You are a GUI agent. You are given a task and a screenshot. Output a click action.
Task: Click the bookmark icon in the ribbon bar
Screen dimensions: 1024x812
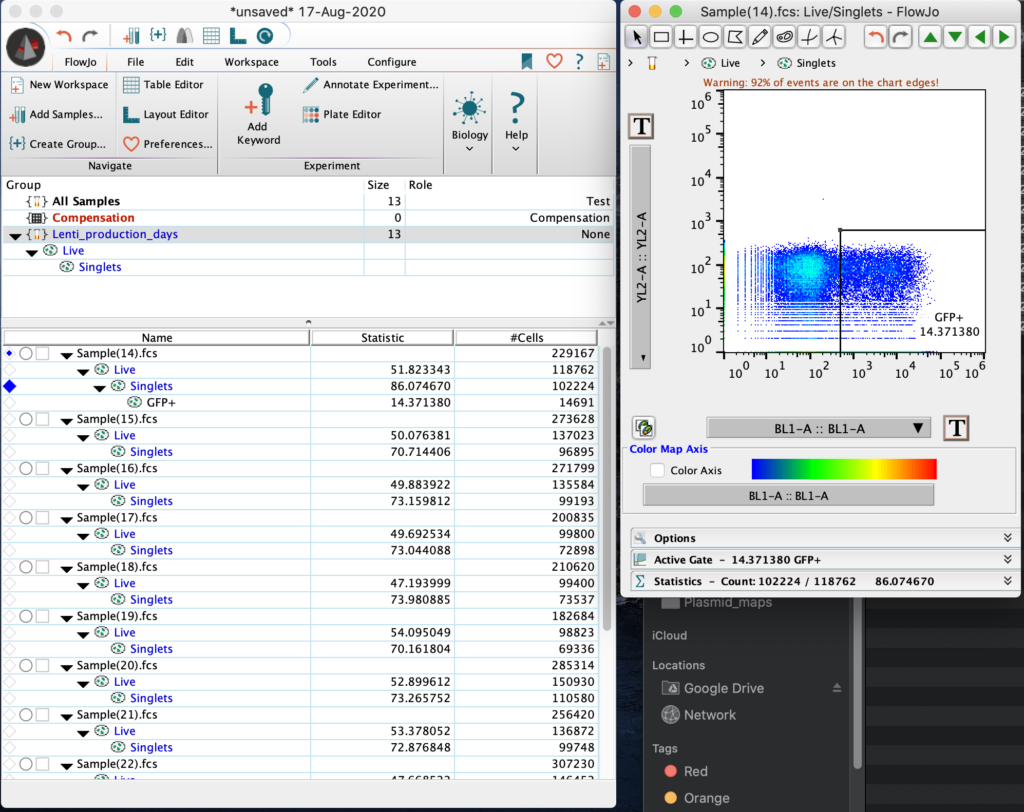(526, 61)
